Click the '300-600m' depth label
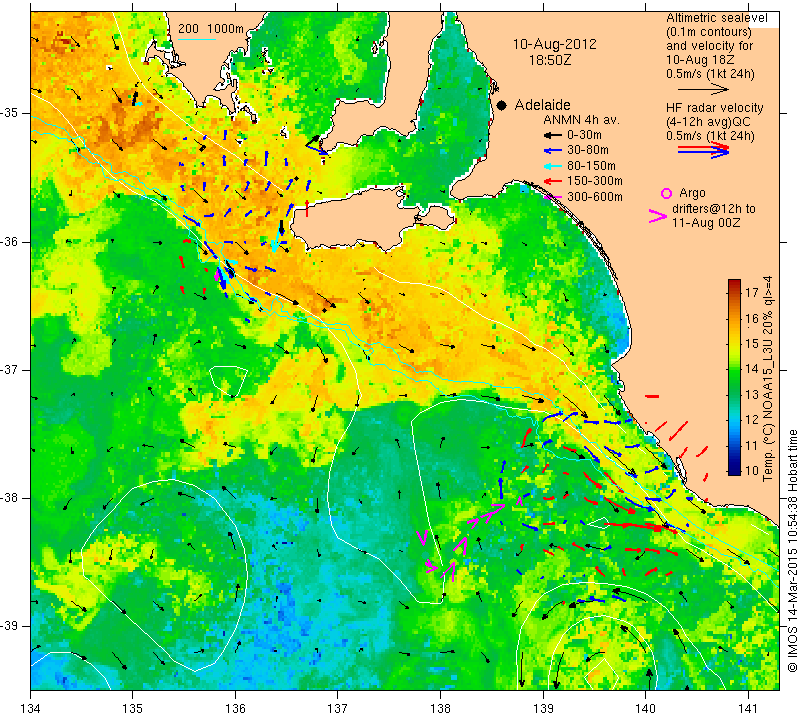This screenshot has height=720, width=800. 595,196
